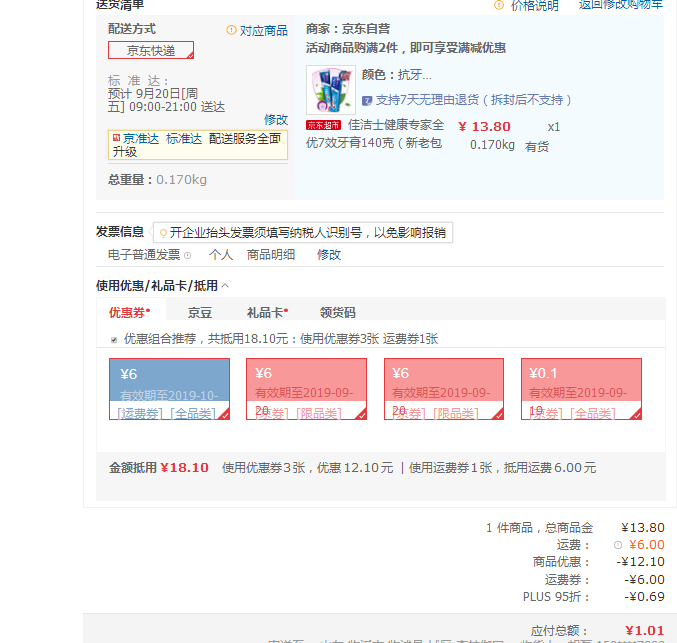Open the toothpaste product thumbnail
This screenshot has height=643, width=677.
(331, 89)
